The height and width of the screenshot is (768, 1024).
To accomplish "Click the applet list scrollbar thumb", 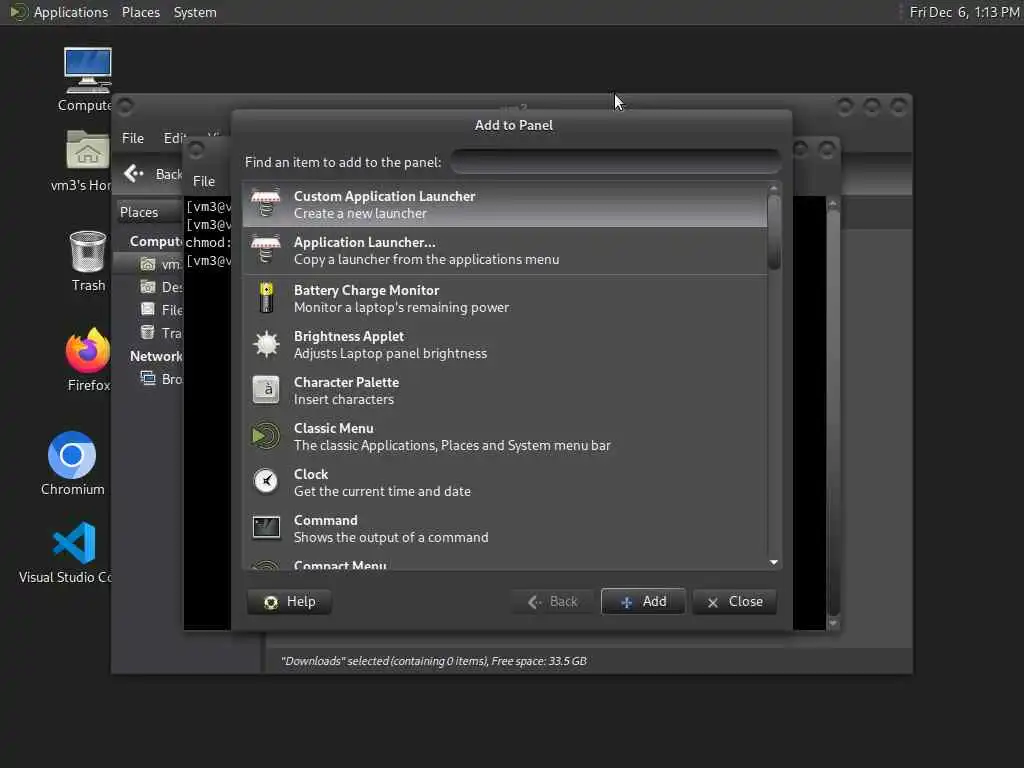I will (774, 231).
